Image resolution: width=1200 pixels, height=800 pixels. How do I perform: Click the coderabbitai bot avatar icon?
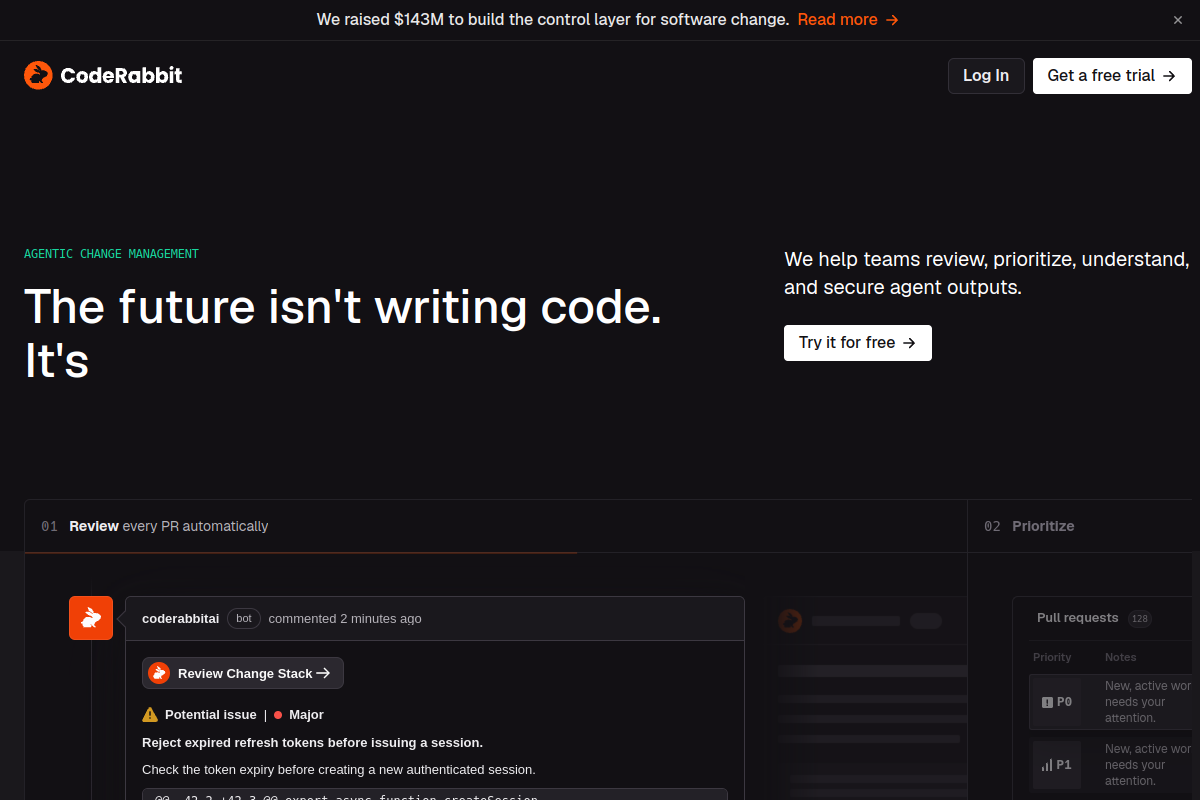(x=91, y=618)
